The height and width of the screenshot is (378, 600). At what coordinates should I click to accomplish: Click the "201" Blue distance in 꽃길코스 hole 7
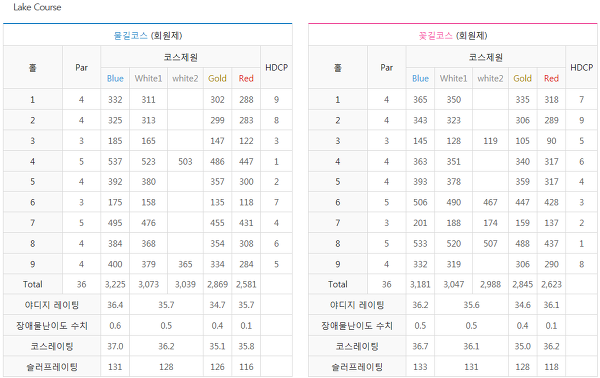[x=420, y=223]
